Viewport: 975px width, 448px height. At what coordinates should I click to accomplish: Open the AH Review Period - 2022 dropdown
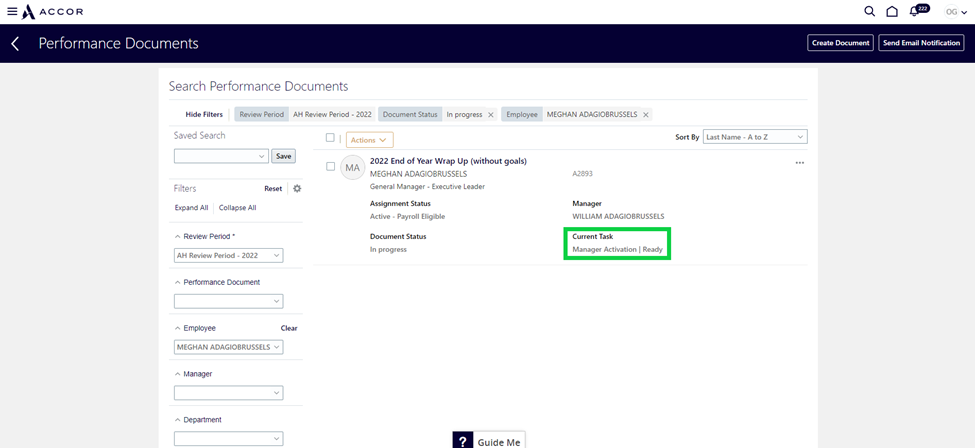pos(228,255)
